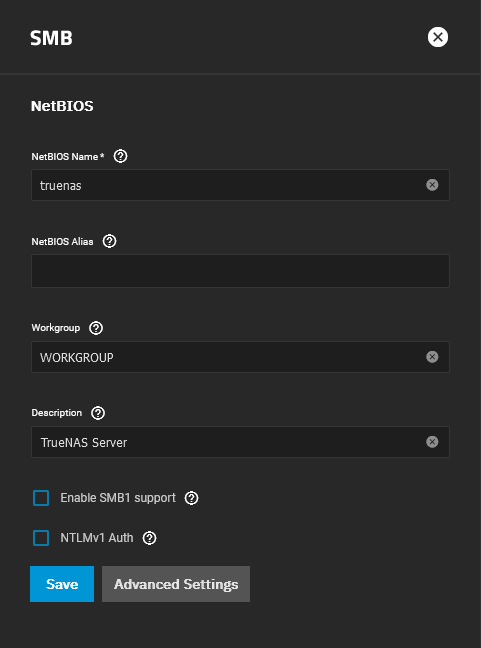This screenshot has width=481, height=648.
Task: Clear the WORKGROUP text with x icon
Action: 432,357
